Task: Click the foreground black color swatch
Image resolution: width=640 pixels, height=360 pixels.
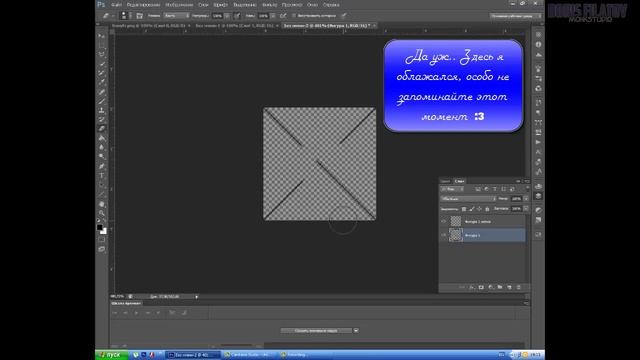Action: (99, 227)
